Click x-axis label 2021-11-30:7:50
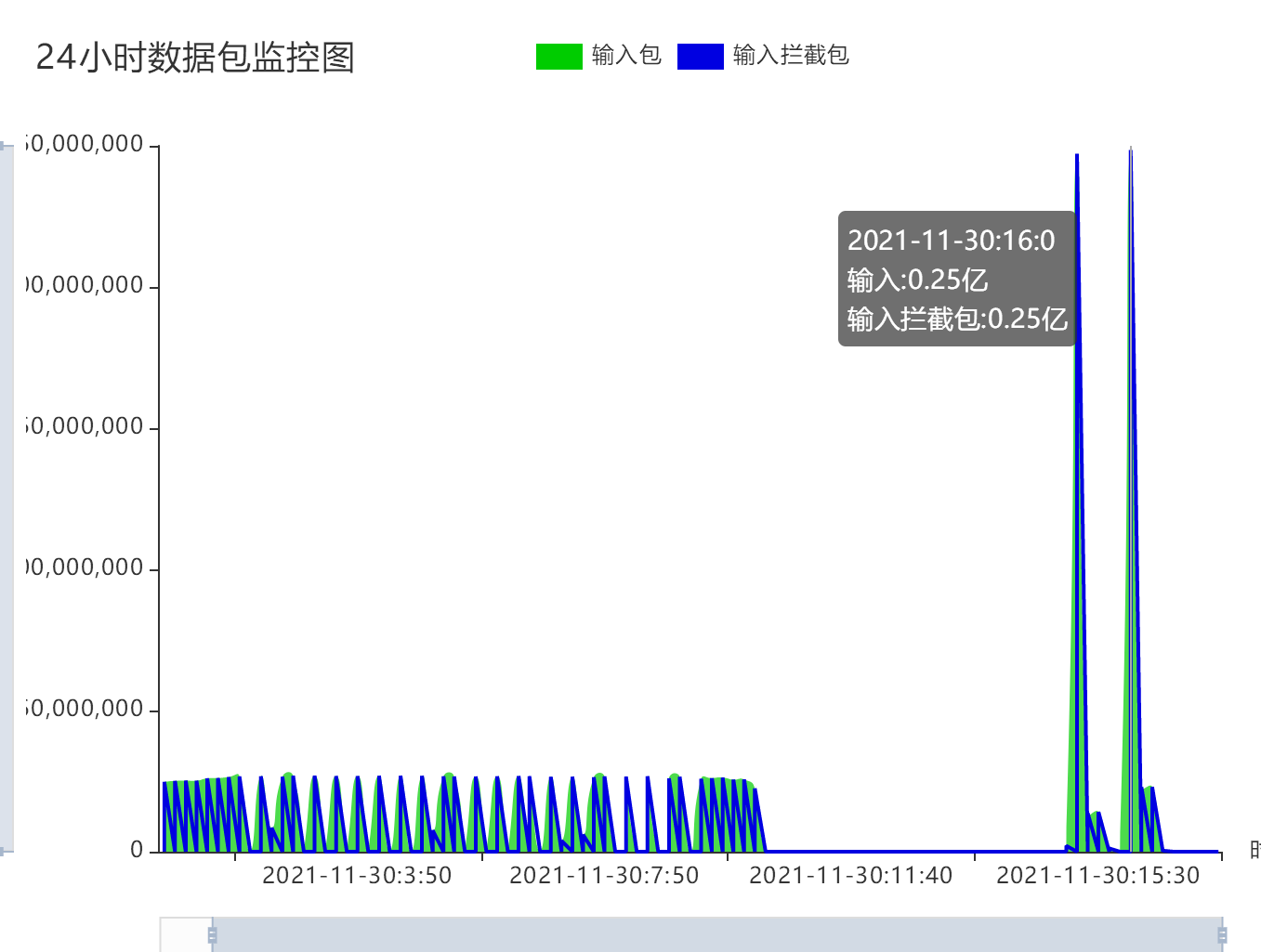Image resolution: width=1261 pixels, height=952 pixels. coord(604,876)
